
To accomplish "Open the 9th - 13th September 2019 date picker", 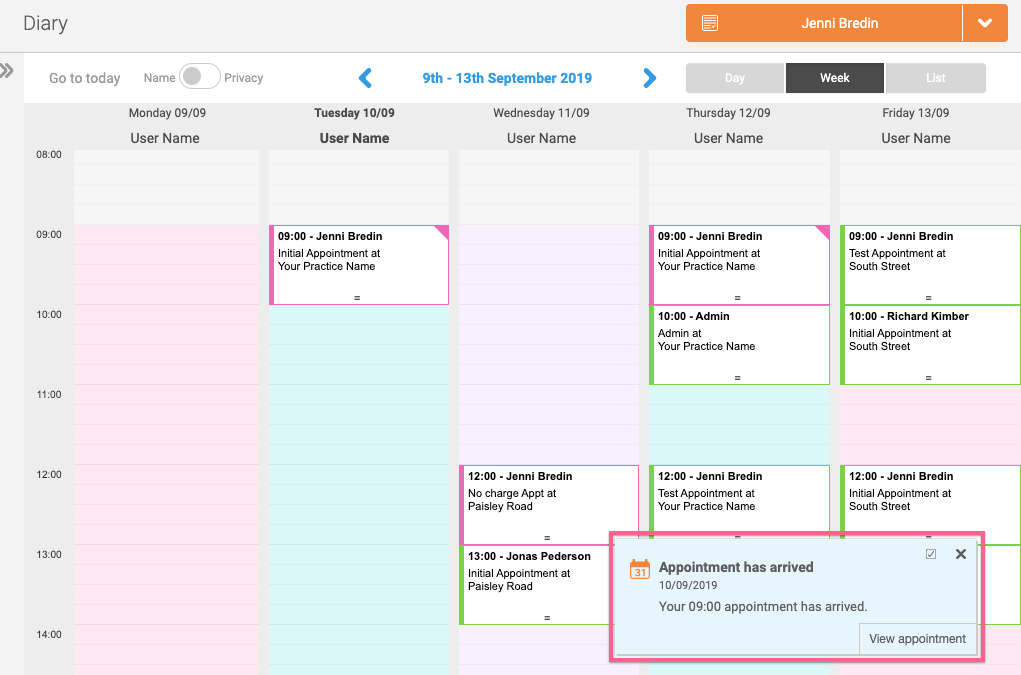I will coord(507,78).
